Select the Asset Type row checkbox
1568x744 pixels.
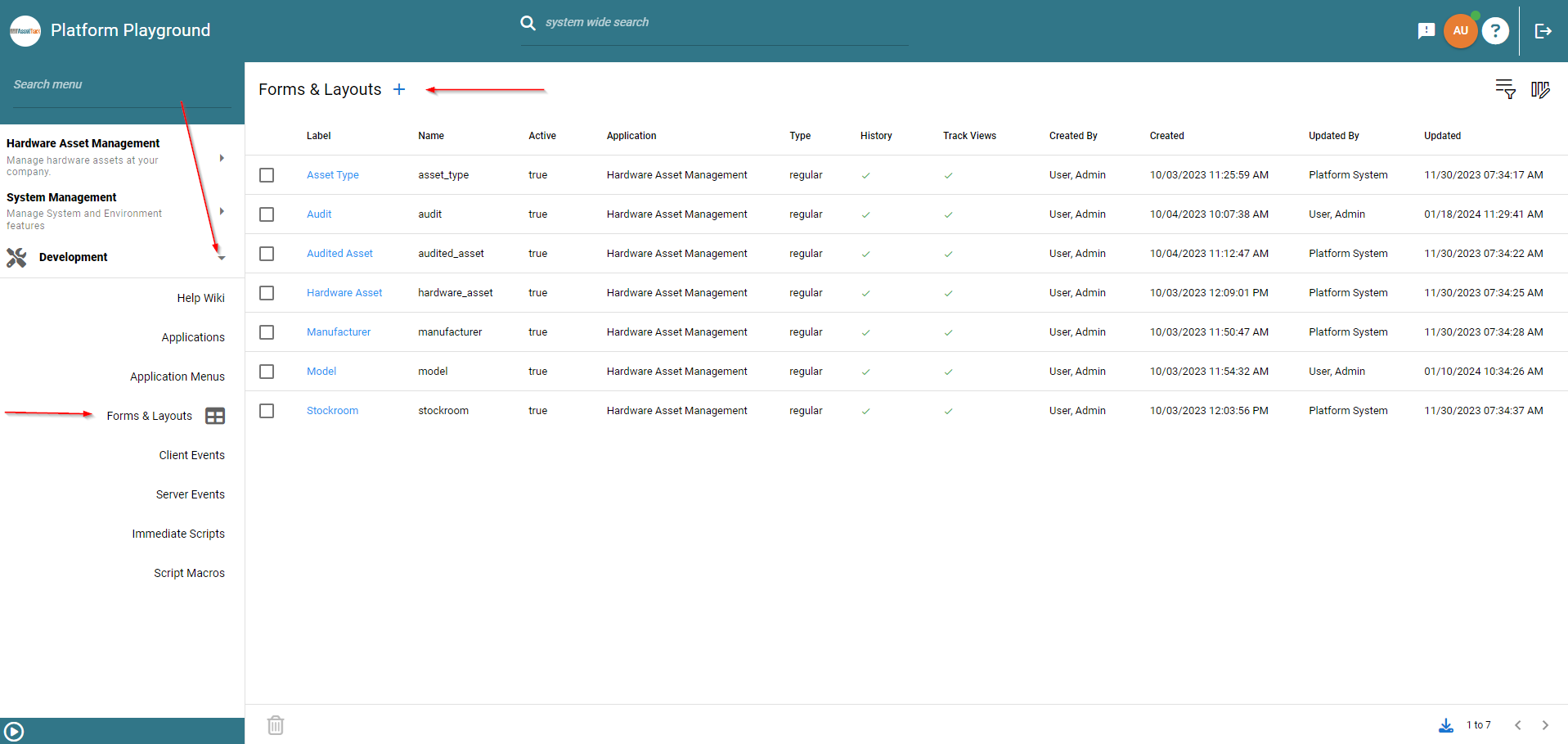[x=267, y=175]
